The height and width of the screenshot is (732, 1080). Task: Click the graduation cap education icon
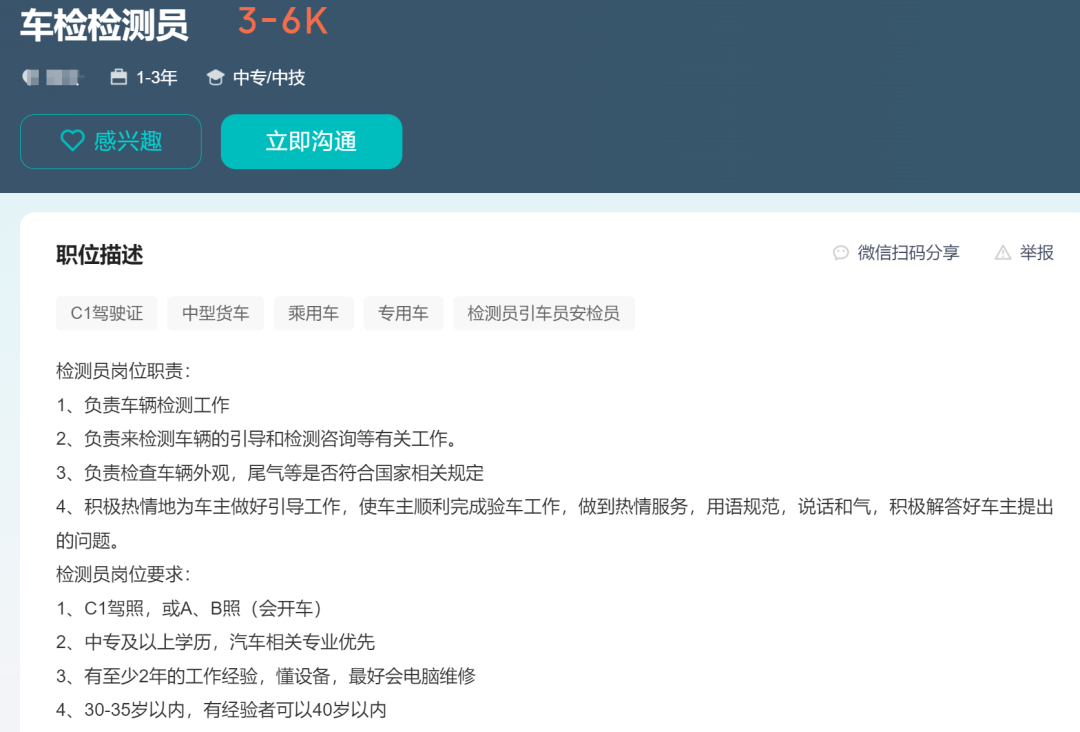tap(216, 77)
